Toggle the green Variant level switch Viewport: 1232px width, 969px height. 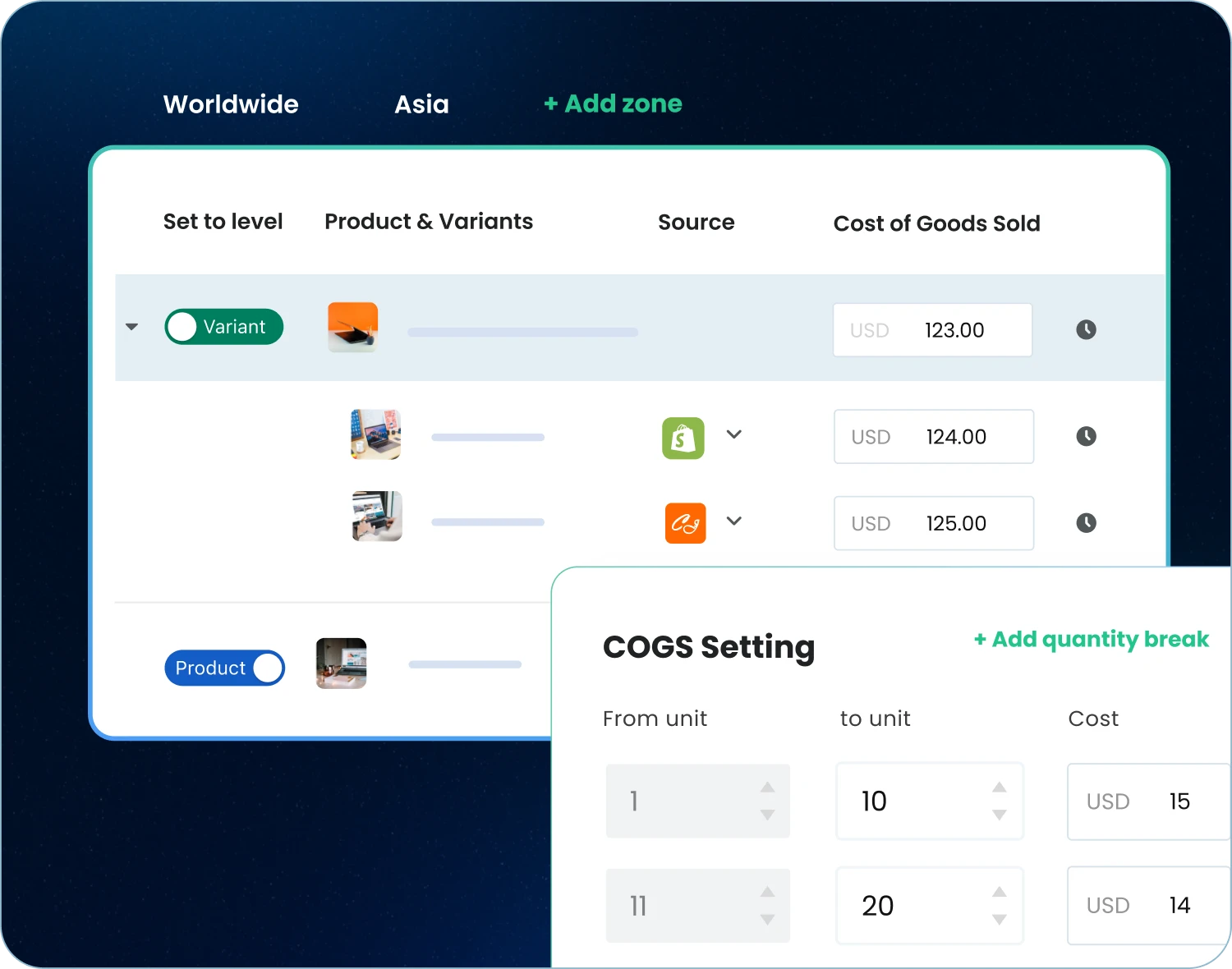tap(224, 327)
